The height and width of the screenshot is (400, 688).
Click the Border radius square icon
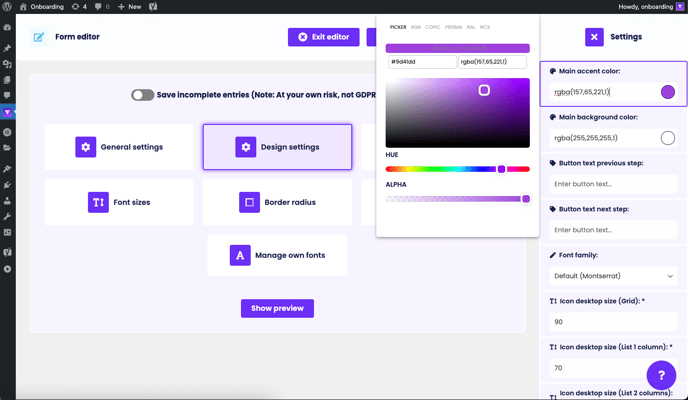[249, 202]
